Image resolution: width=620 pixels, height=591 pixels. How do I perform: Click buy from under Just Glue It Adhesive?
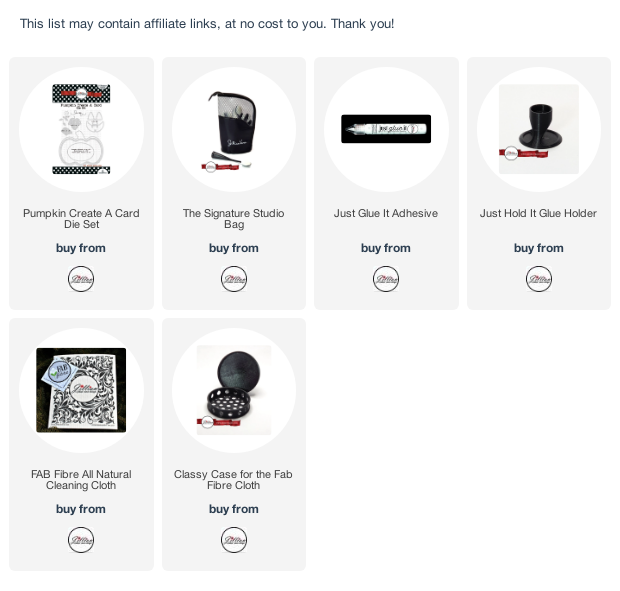[x=386, y=248]
